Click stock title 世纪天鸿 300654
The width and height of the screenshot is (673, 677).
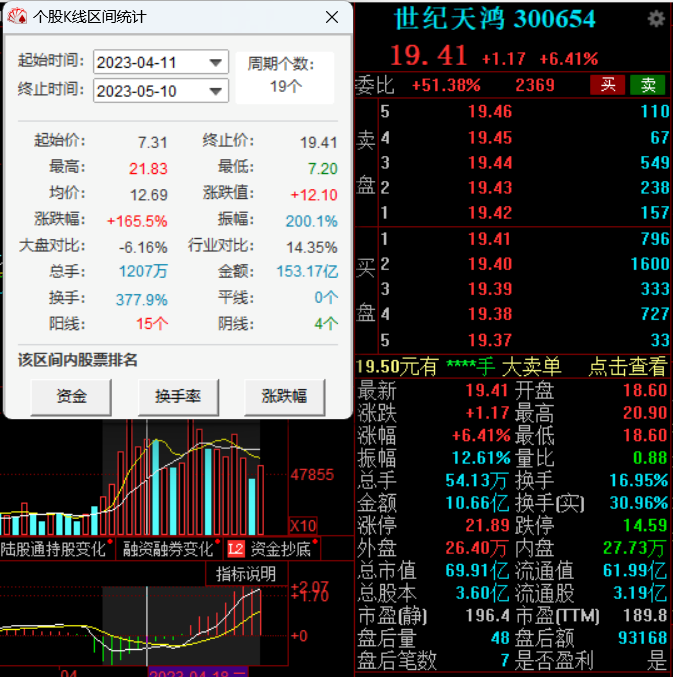tap(495, 19)
